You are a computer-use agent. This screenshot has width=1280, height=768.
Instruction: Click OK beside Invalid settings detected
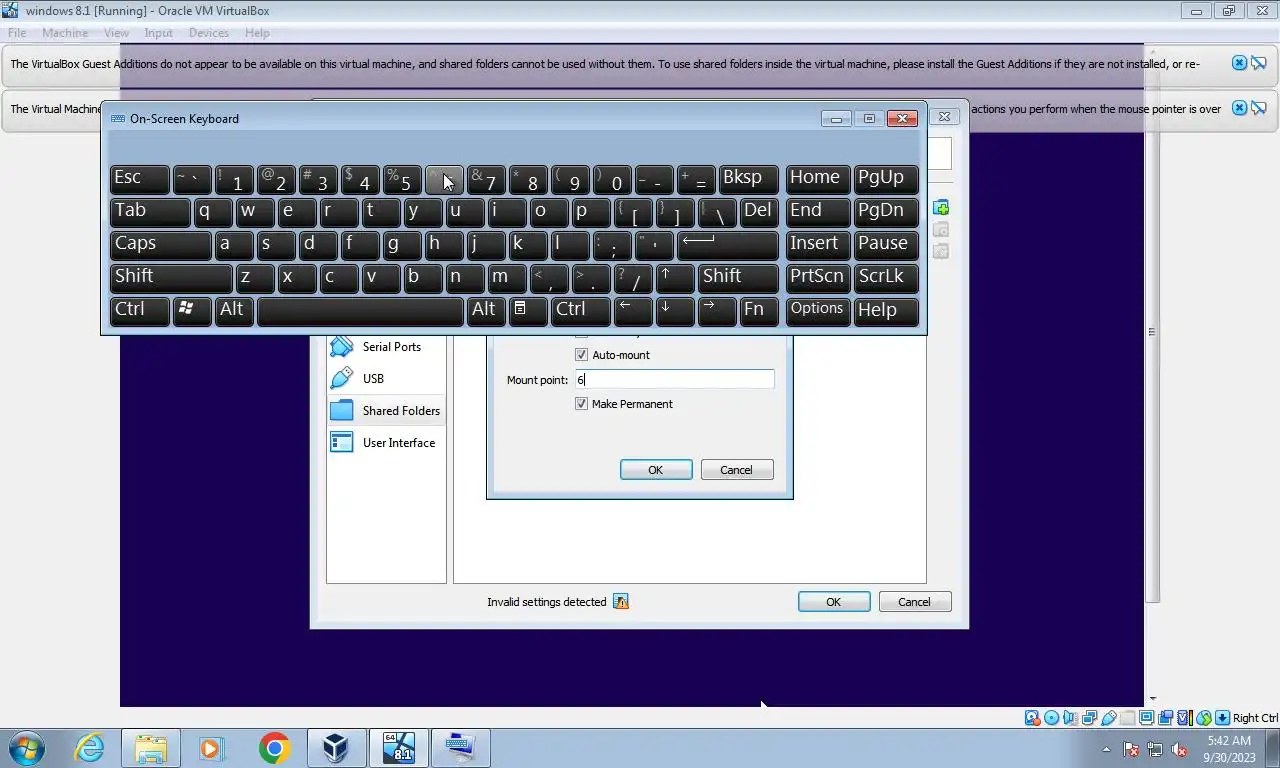(x=834, y=602)
